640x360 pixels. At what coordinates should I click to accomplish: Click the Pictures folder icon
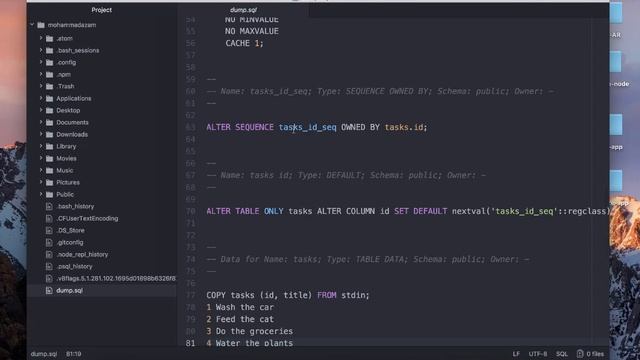point(49,182)
